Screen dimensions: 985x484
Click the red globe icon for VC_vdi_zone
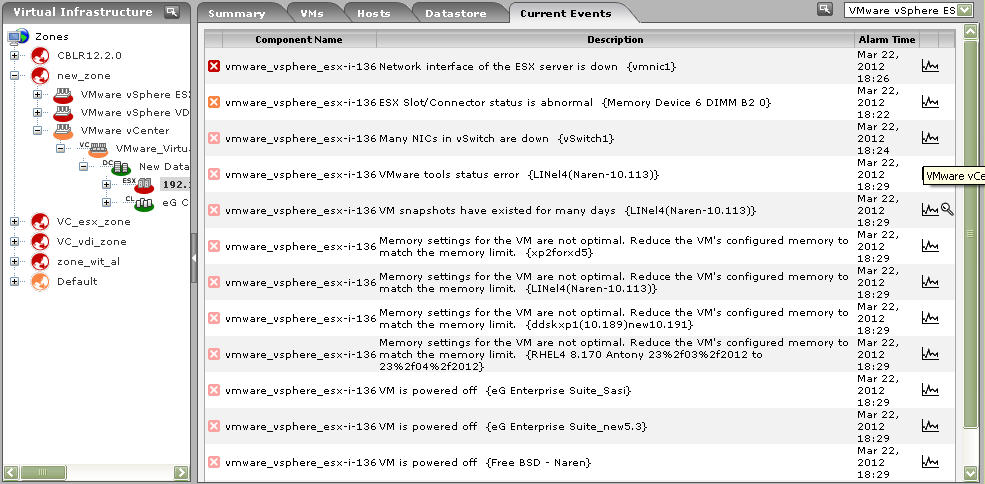point(40,241)
